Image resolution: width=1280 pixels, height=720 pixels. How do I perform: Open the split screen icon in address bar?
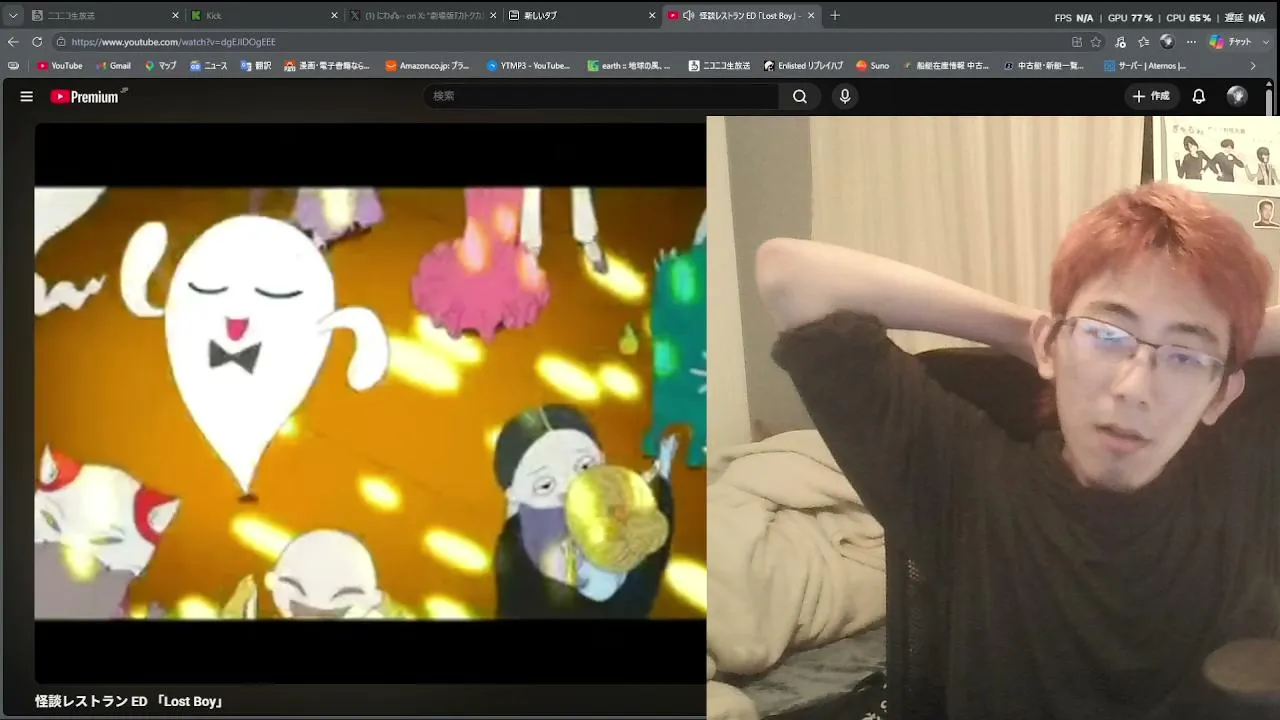(1077, 42)
